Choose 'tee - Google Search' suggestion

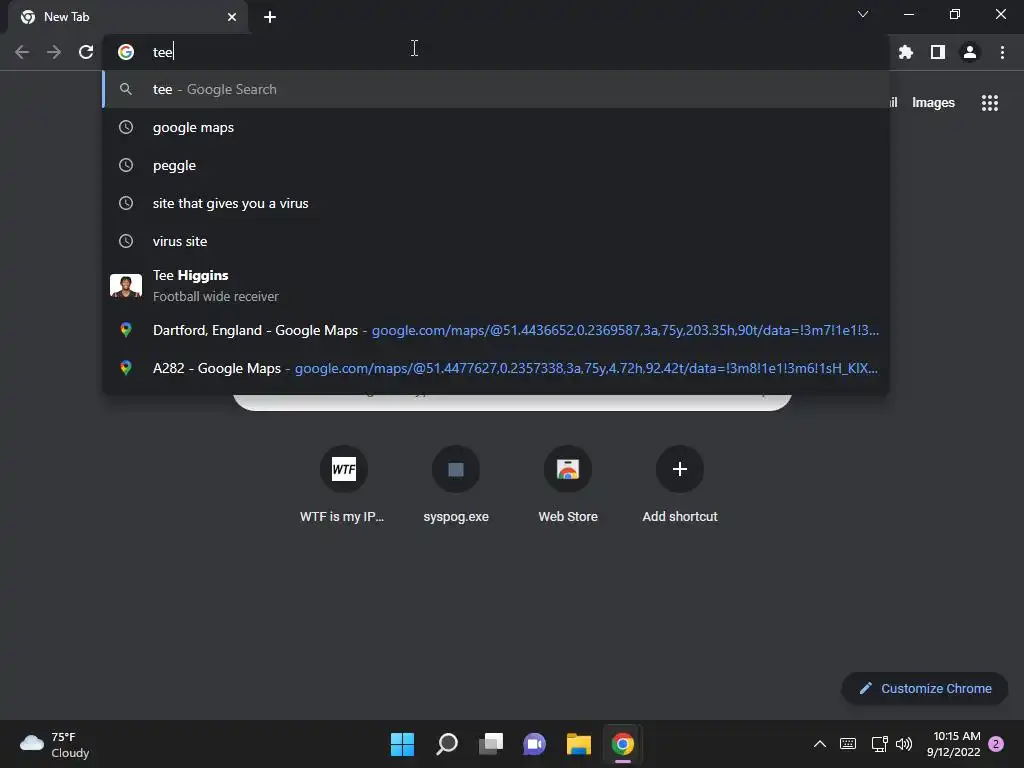[496, 89]
